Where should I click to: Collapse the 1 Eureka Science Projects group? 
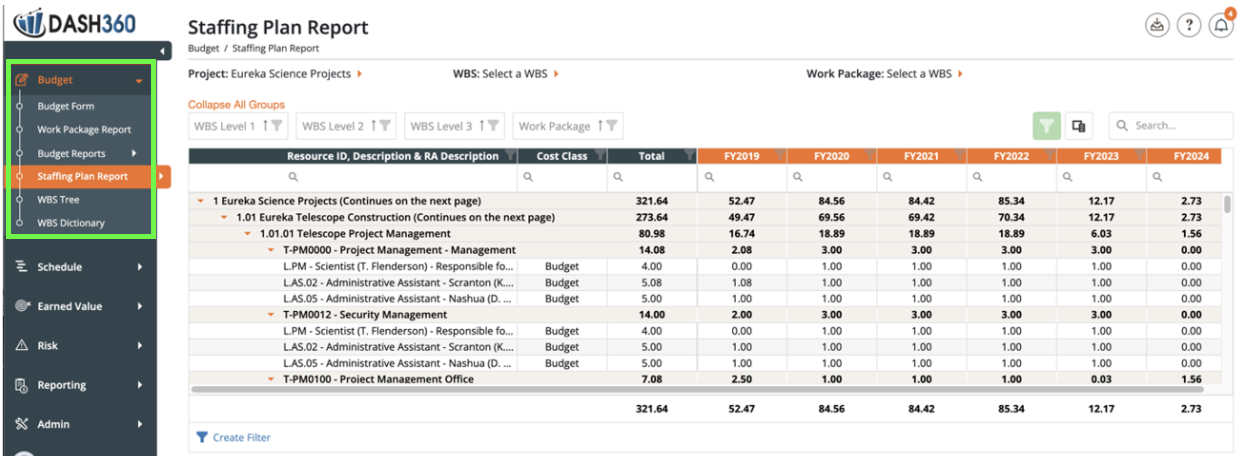coord(202,201)
